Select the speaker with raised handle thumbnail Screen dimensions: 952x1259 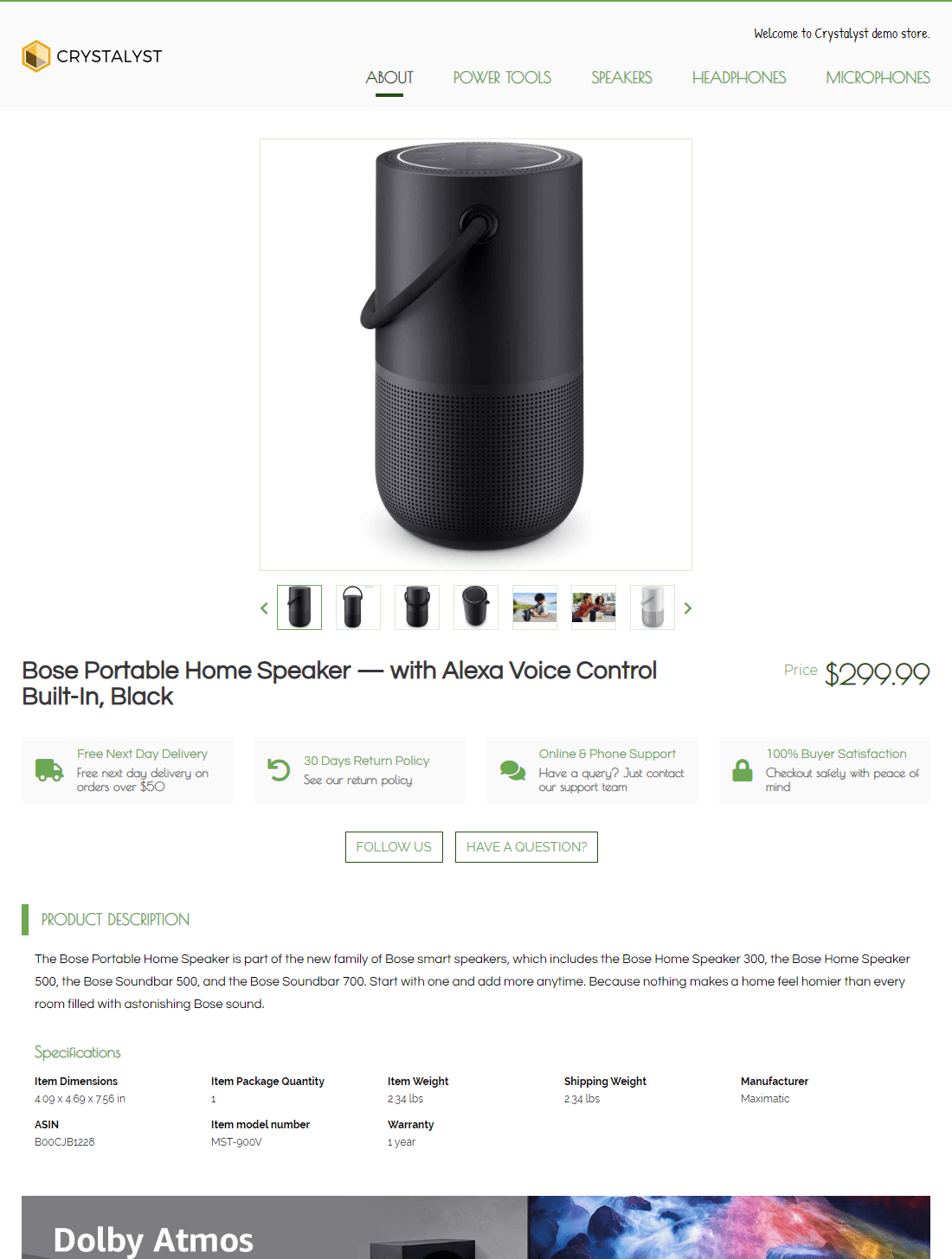358,607
